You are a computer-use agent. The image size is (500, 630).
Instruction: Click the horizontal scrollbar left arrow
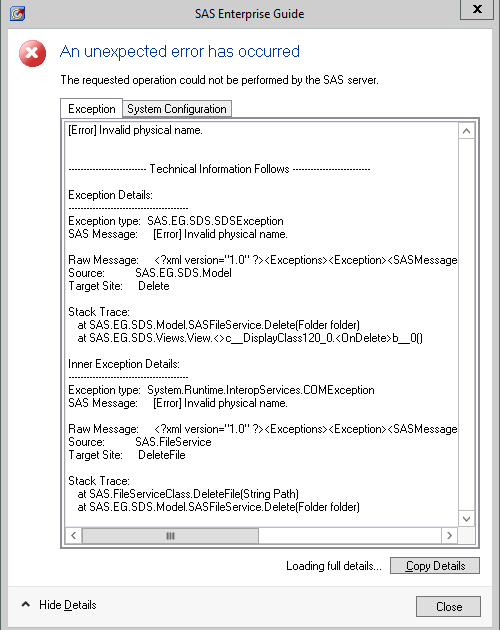point(74,536)
